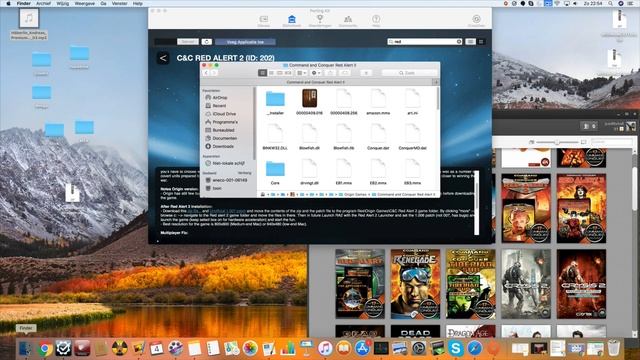Clear the 'red' search text in Porting Kit
640x360 pixels.
pyautogui.click(x=459, y=42)
